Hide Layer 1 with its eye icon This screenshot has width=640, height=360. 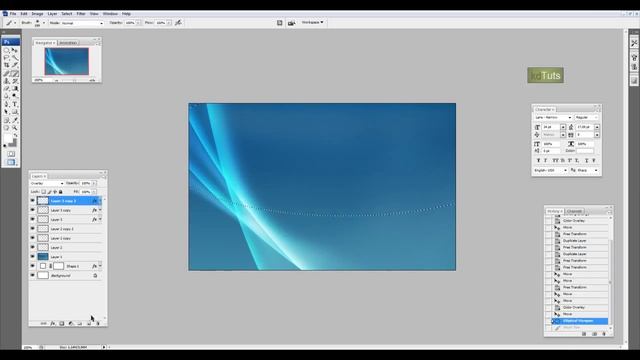(x=32, y=257)
